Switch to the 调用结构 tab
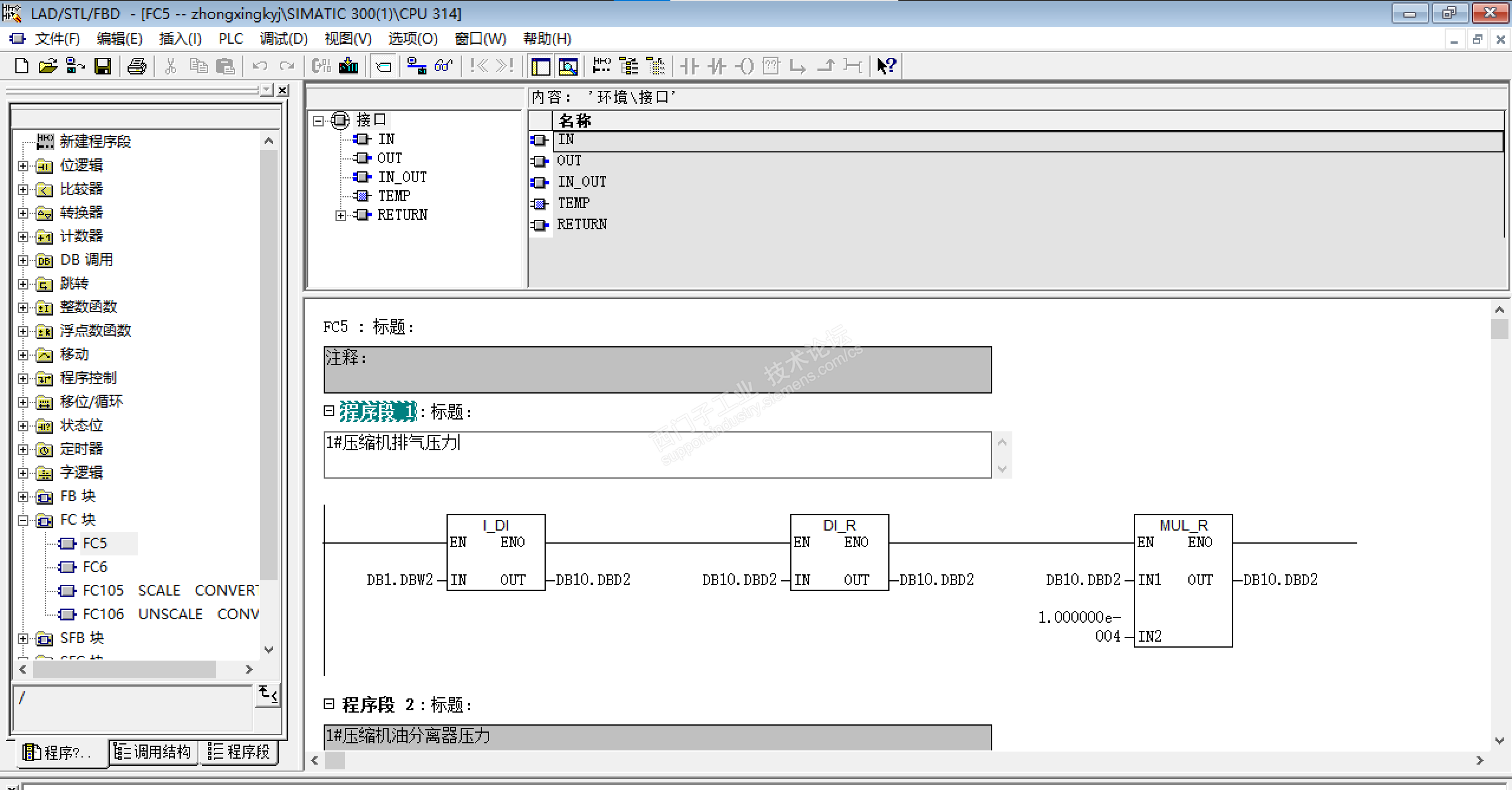Screen dimensions: 1512x790 pyautogui.click(x=153, y=752)
